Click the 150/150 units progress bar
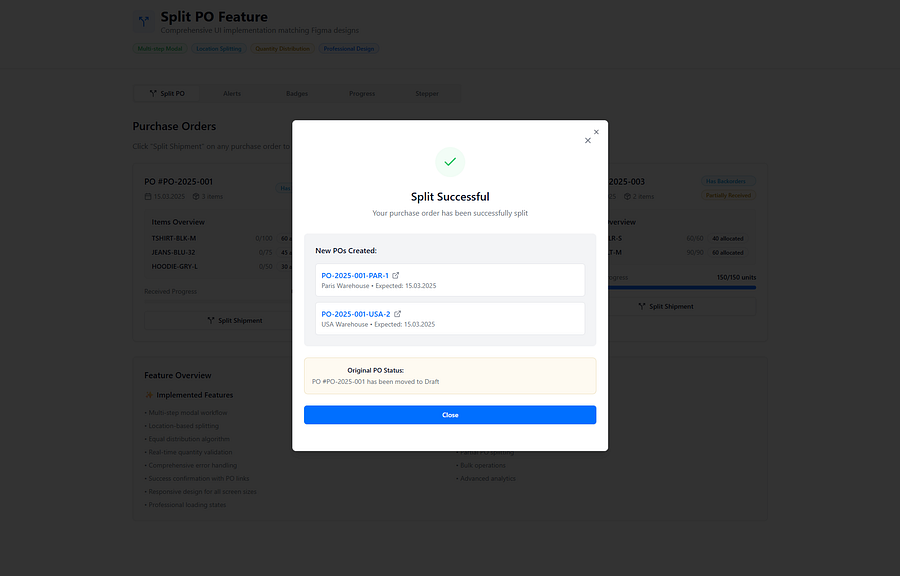 pos(681,287)
